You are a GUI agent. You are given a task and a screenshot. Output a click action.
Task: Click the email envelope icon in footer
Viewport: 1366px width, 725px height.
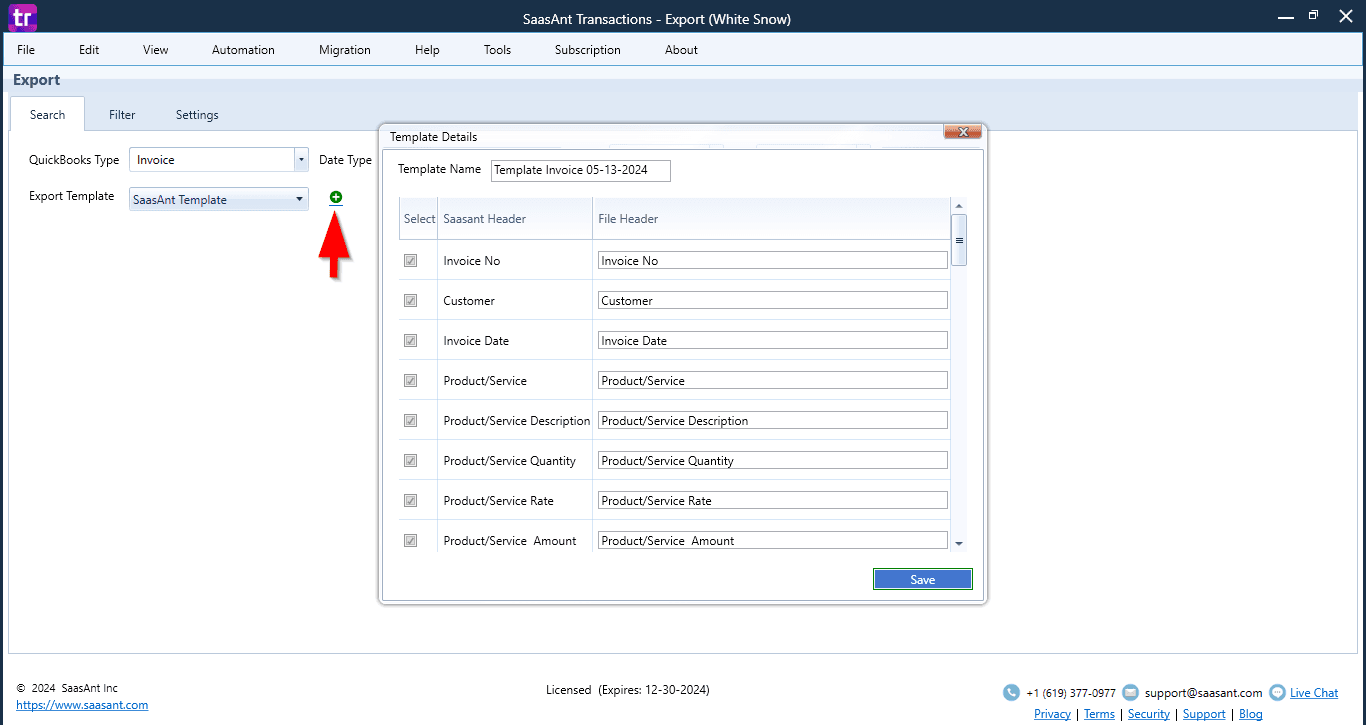tap(1130, 692)
